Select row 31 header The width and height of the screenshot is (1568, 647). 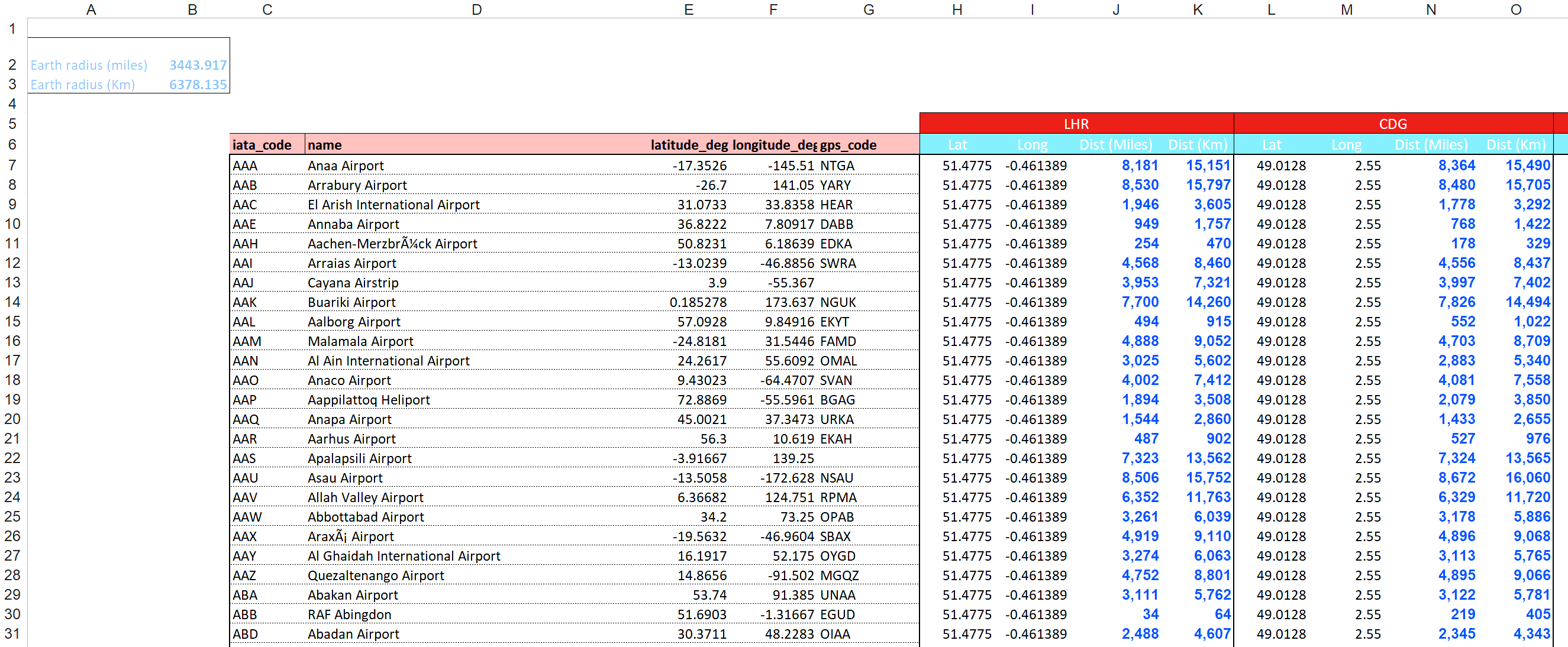[x=13, y=633]
